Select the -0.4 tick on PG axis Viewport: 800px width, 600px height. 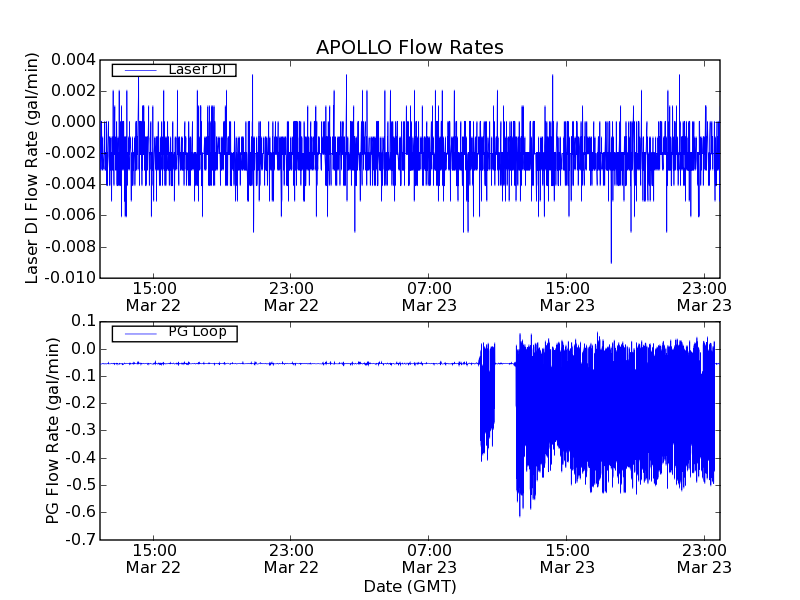coord(81,458)
